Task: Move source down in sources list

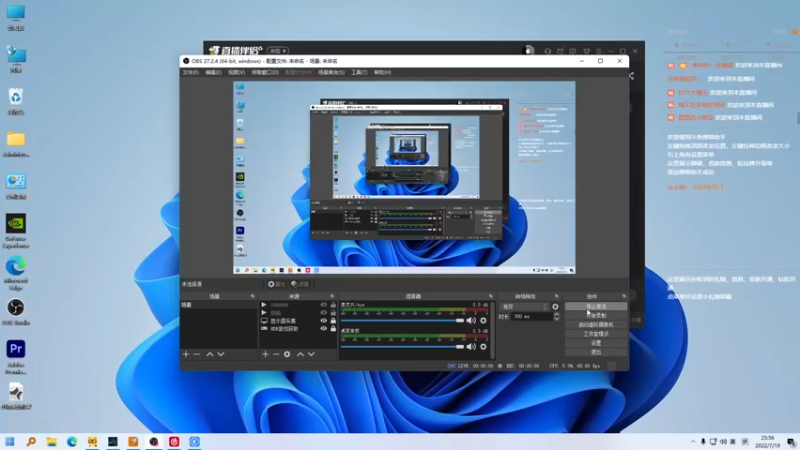Action: (311, 354)
